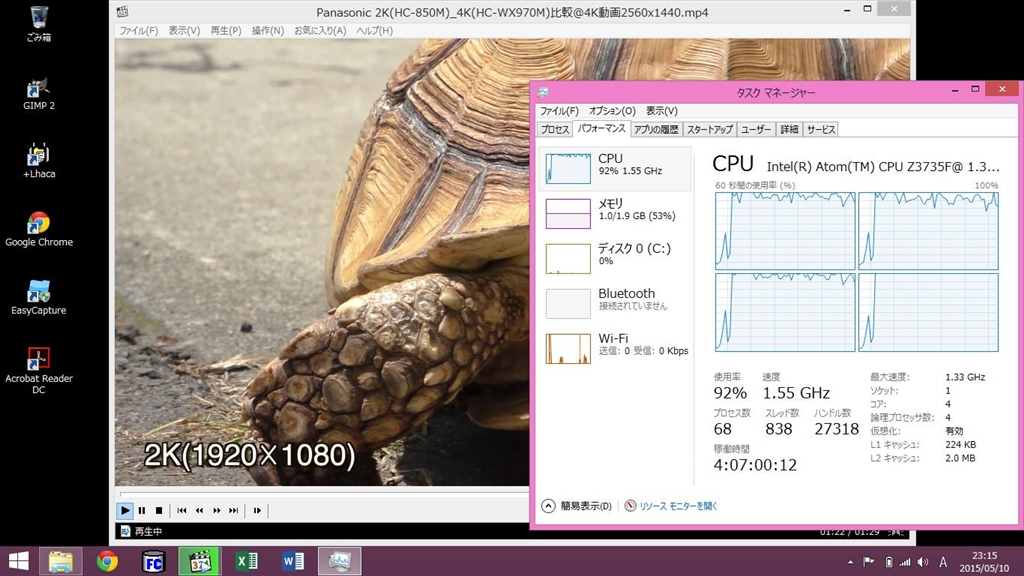The height and width of the screenshot is (576, 1024).
Task: Show hidden system tray icons
Action: tap(850, 562)
